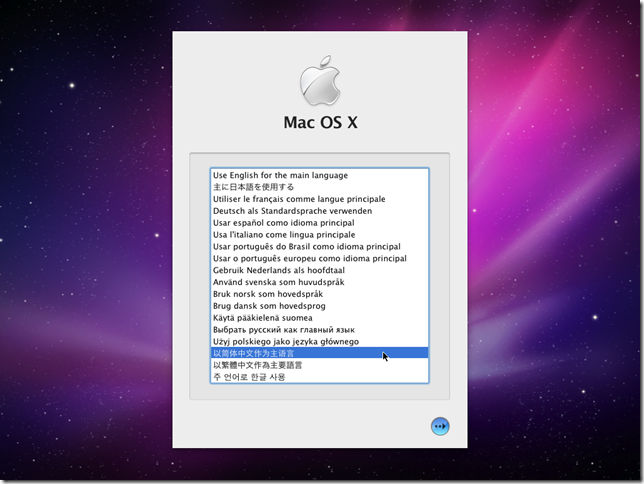This screenshot has width=644, height=484.
Task: Pick 'Deutsch als Standardsprache verwenden'
Action: 320,211
